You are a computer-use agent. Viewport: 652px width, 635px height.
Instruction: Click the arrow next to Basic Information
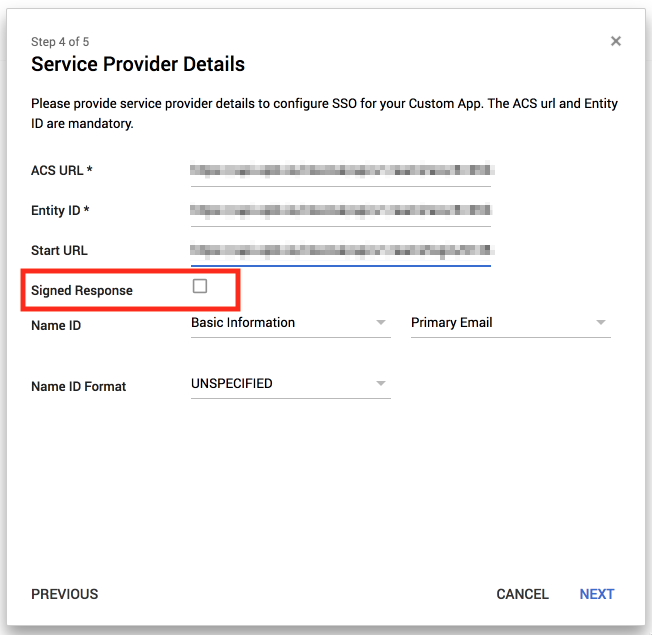(381, 323)
